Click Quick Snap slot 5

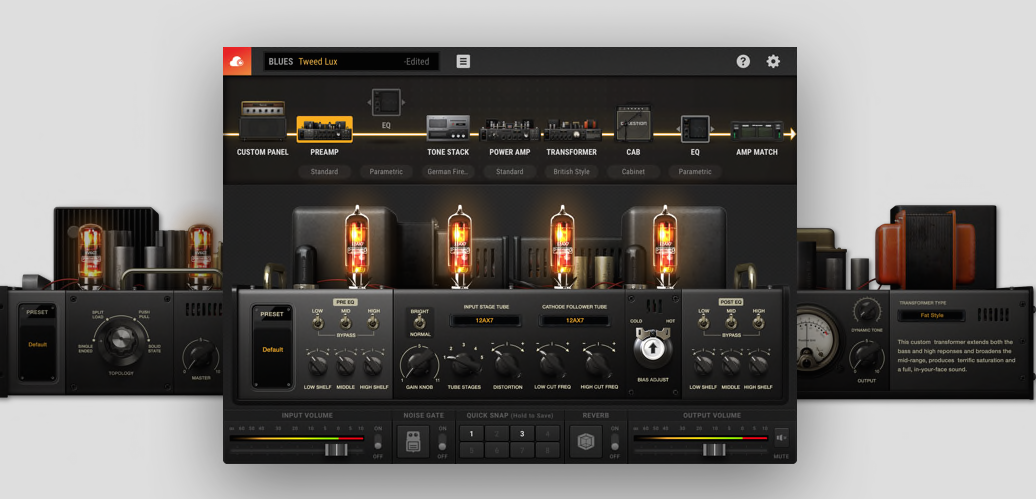pos(471,450)
